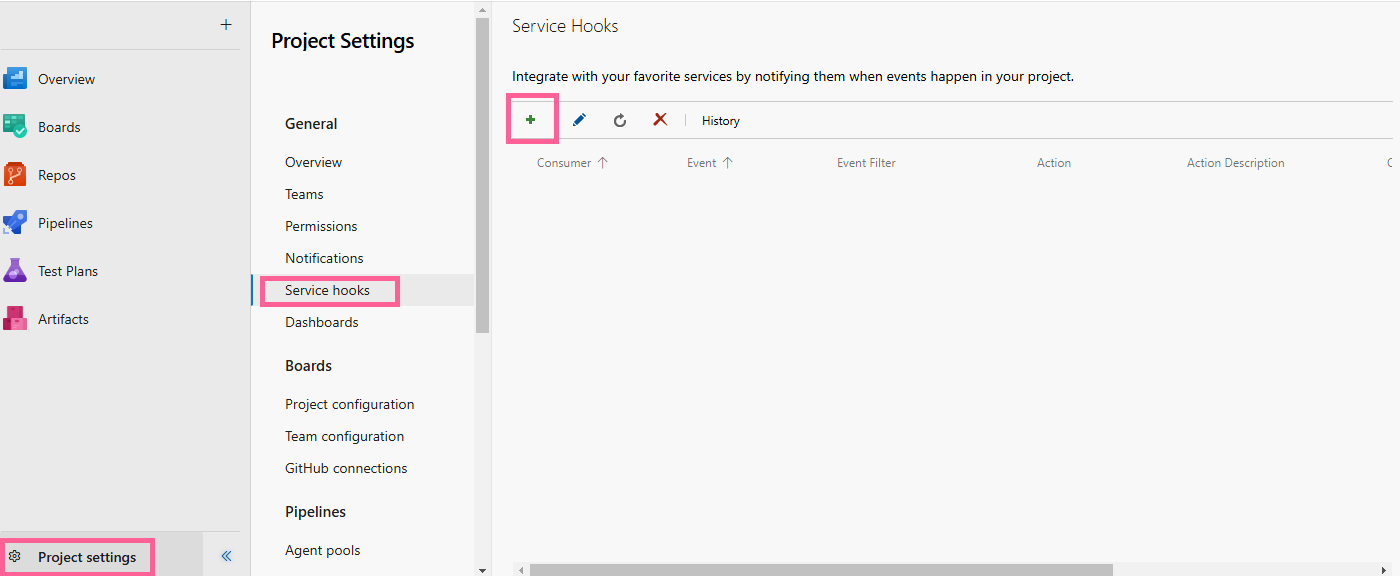Click the Event Filter column header
Image resolution: width=1400 pixels, height=576 pixels.
866,163
